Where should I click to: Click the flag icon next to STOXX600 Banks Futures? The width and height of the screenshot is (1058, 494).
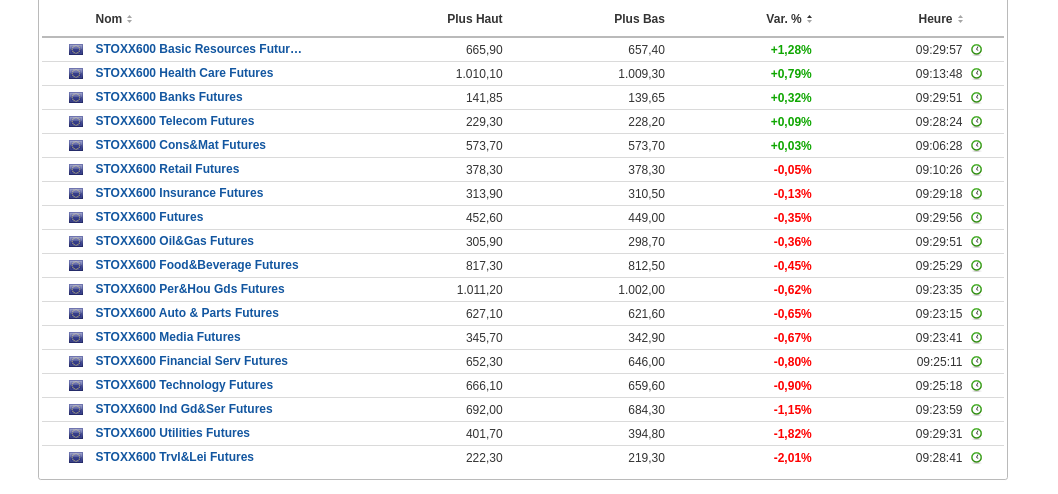pyautogui.click(x=76, y=98)
